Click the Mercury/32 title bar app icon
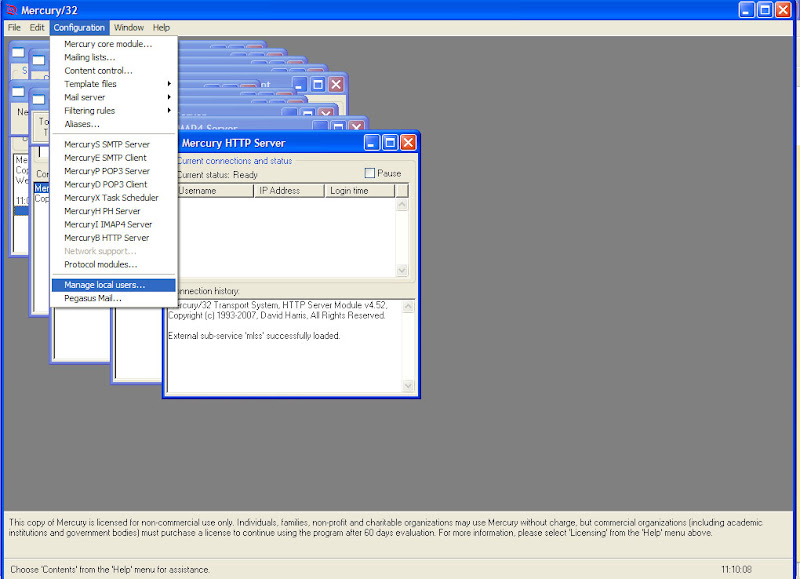800x579 pixels. pos(11,10)
